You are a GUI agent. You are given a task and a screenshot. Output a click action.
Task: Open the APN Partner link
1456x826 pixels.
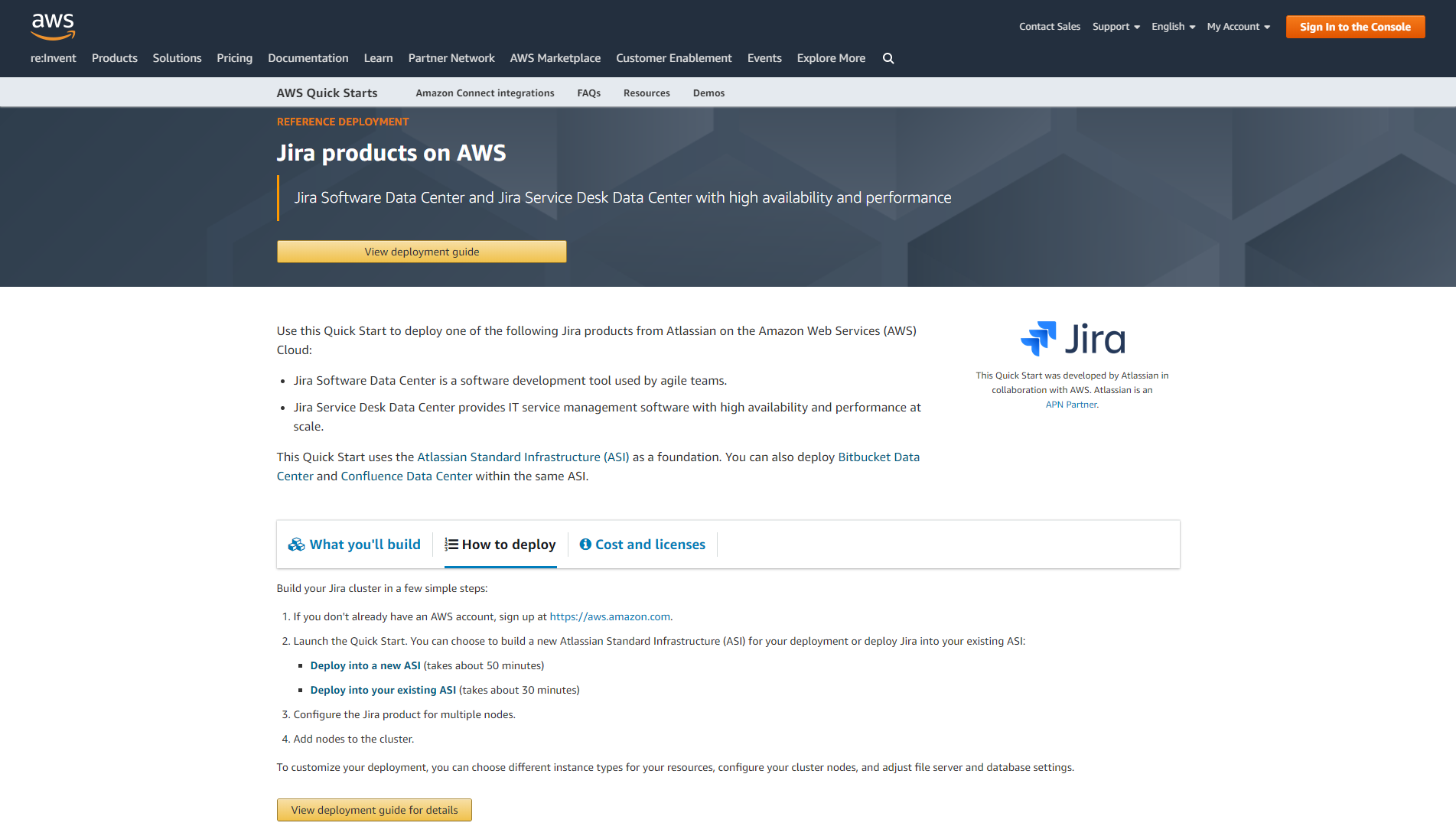[x=1071, y=405]
